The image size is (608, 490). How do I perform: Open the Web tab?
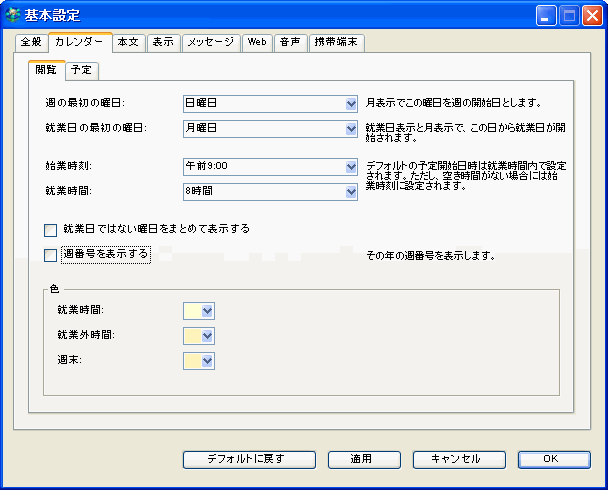pyautogui.click(x=257, y=43)
